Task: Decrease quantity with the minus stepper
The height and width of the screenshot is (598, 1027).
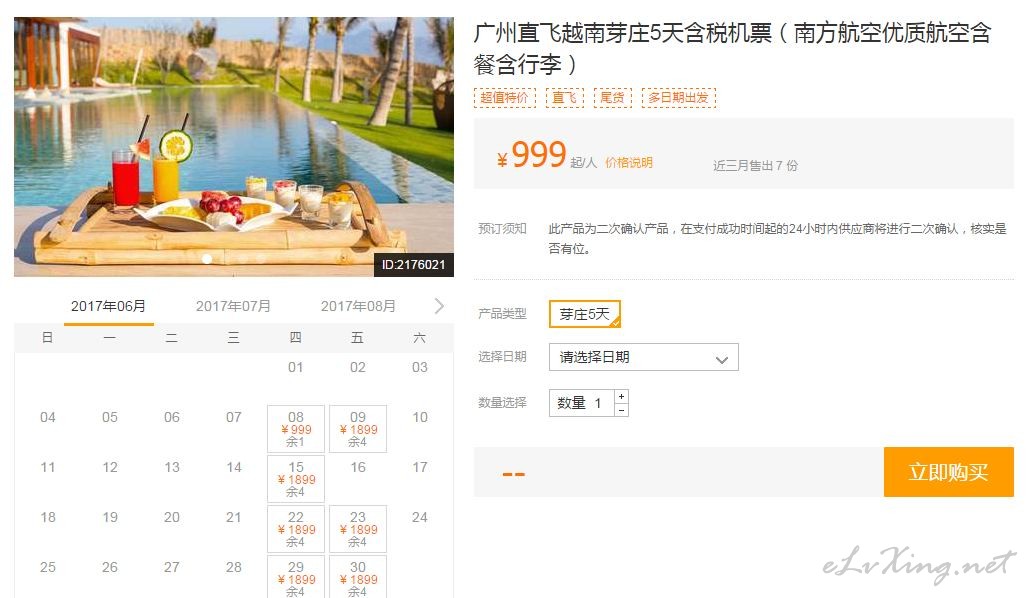Action: click(x=622, y=410)
